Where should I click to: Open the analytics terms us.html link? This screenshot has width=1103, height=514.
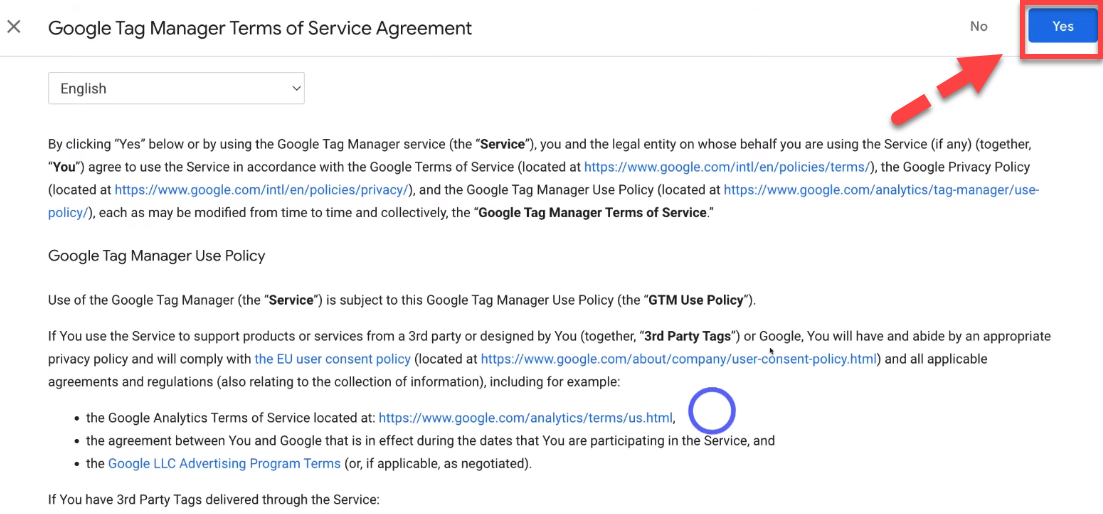[525, 418]
